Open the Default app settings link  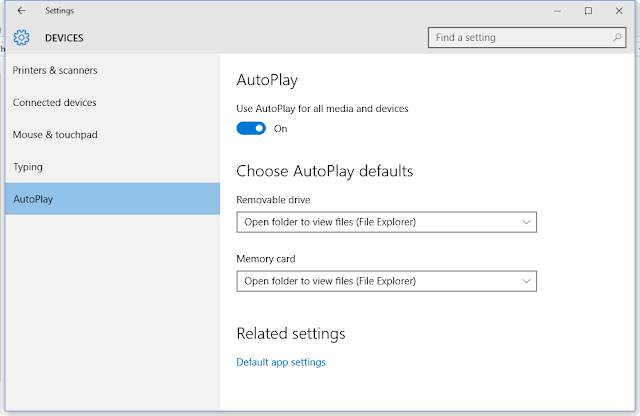[x=280, y=362]
